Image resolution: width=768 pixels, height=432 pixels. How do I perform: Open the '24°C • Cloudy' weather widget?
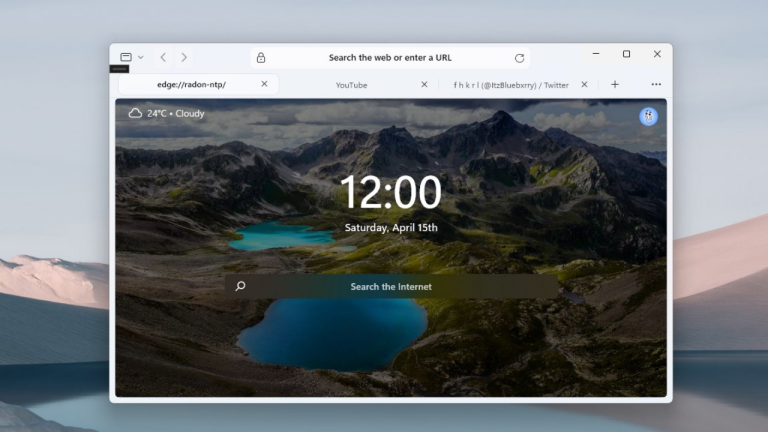pos(167,113)
